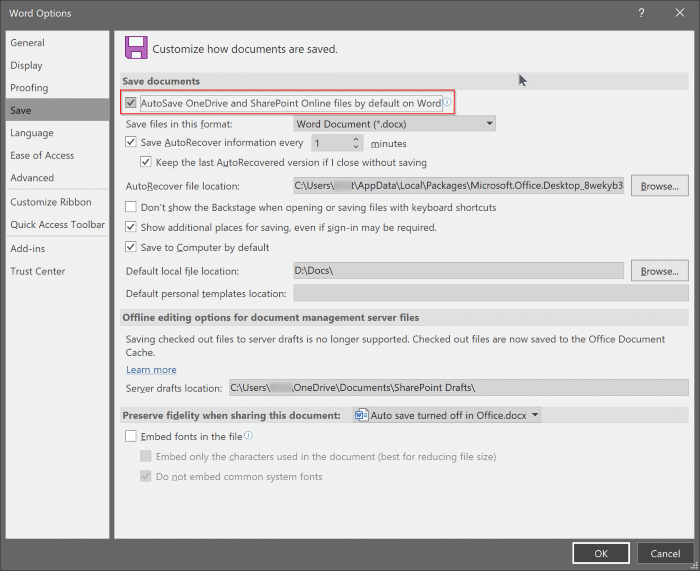Select Trust Center in the sidebar
This screenshot has height=571, width=700.
tap(38, 271)
